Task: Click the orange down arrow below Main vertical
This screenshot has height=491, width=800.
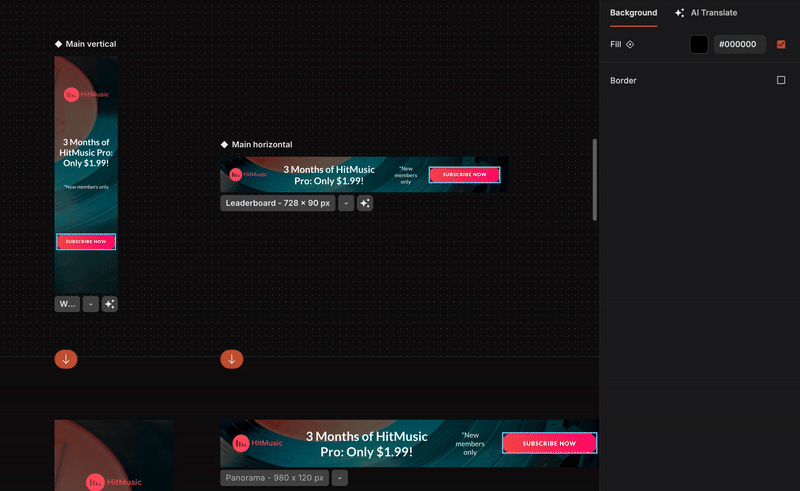Action: [66, 359]
